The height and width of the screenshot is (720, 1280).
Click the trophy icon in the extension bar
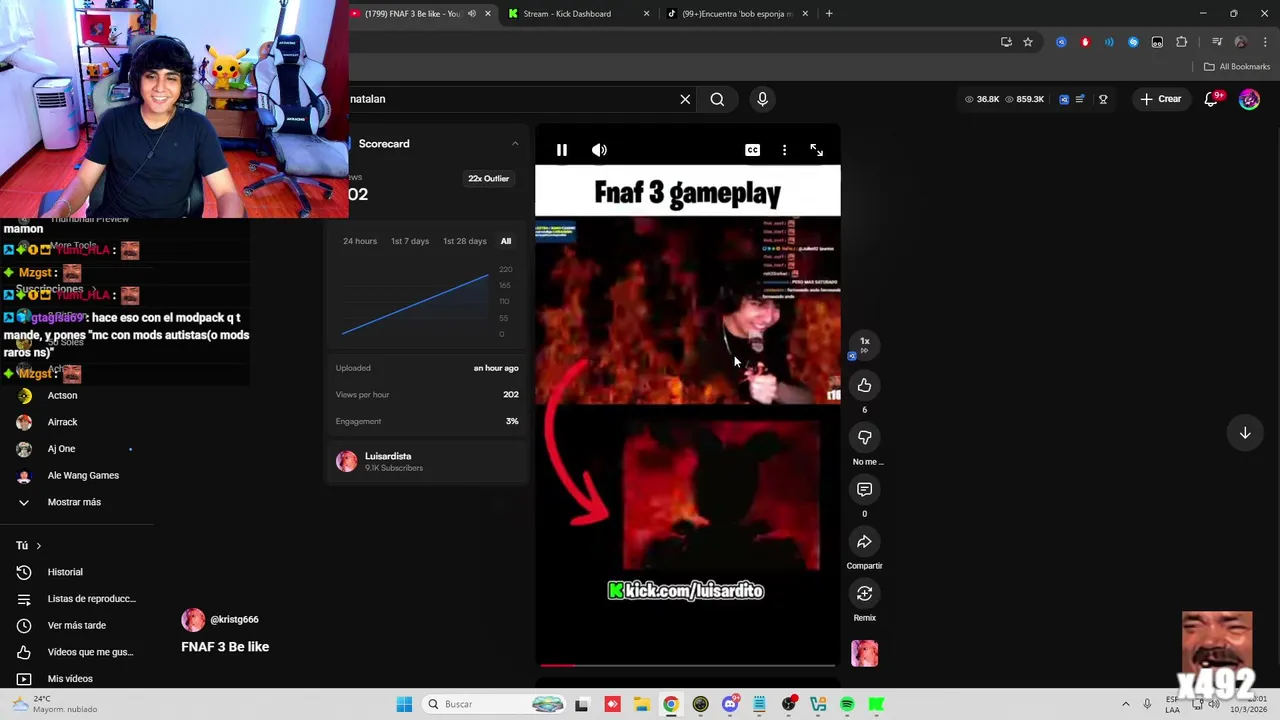[1103, 99]
